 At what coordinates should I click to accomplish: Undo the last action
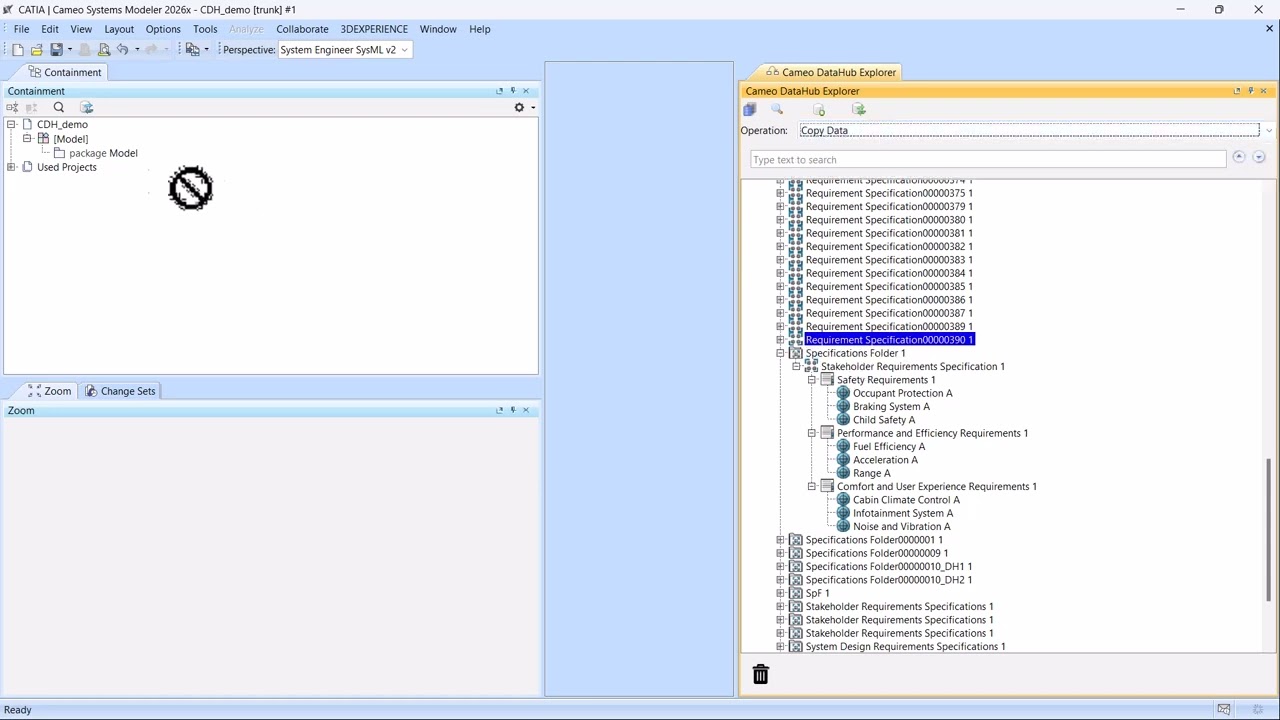[x=122, y=50]
